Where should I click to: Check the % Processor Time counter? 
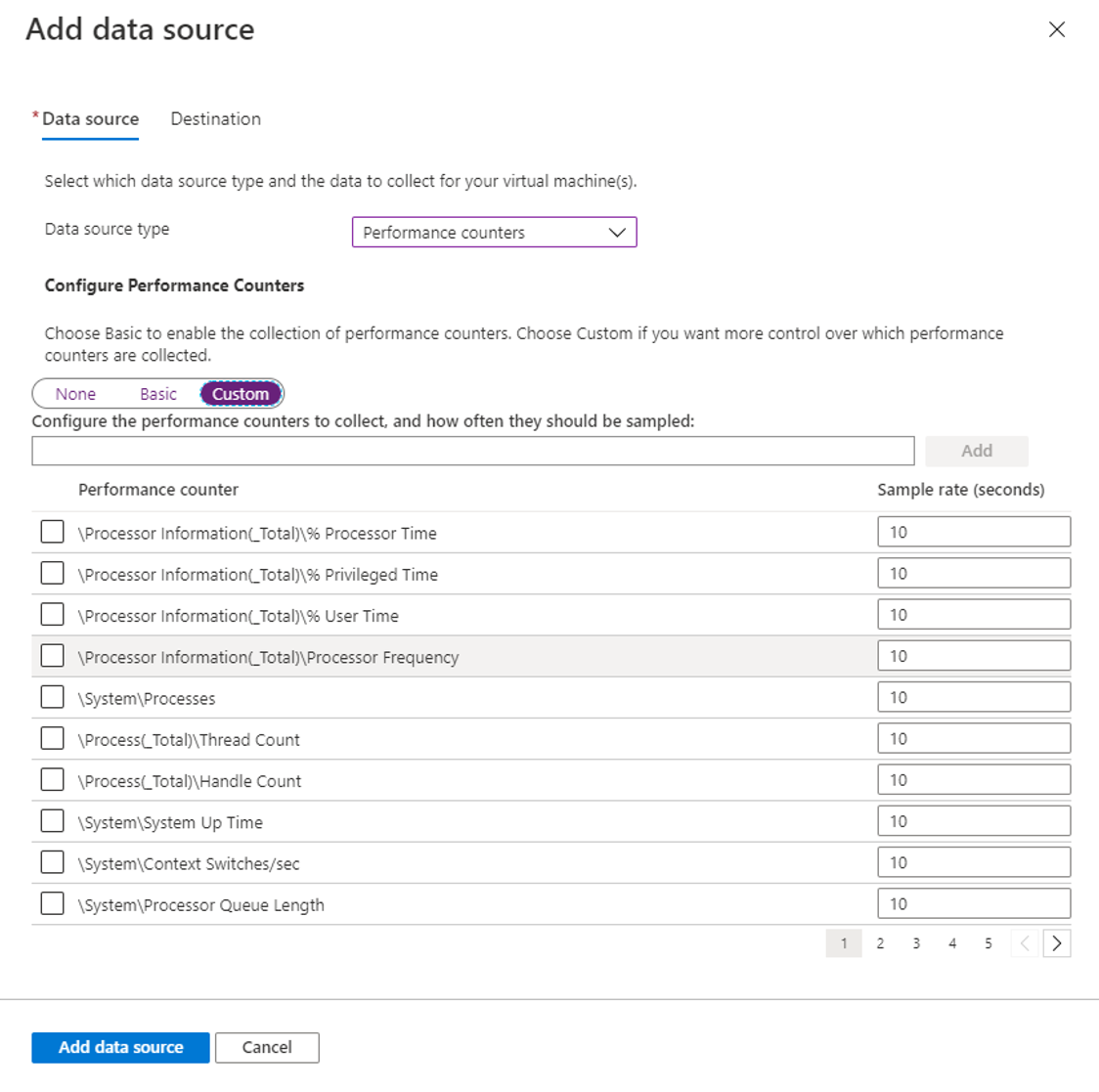click(53, 532)
